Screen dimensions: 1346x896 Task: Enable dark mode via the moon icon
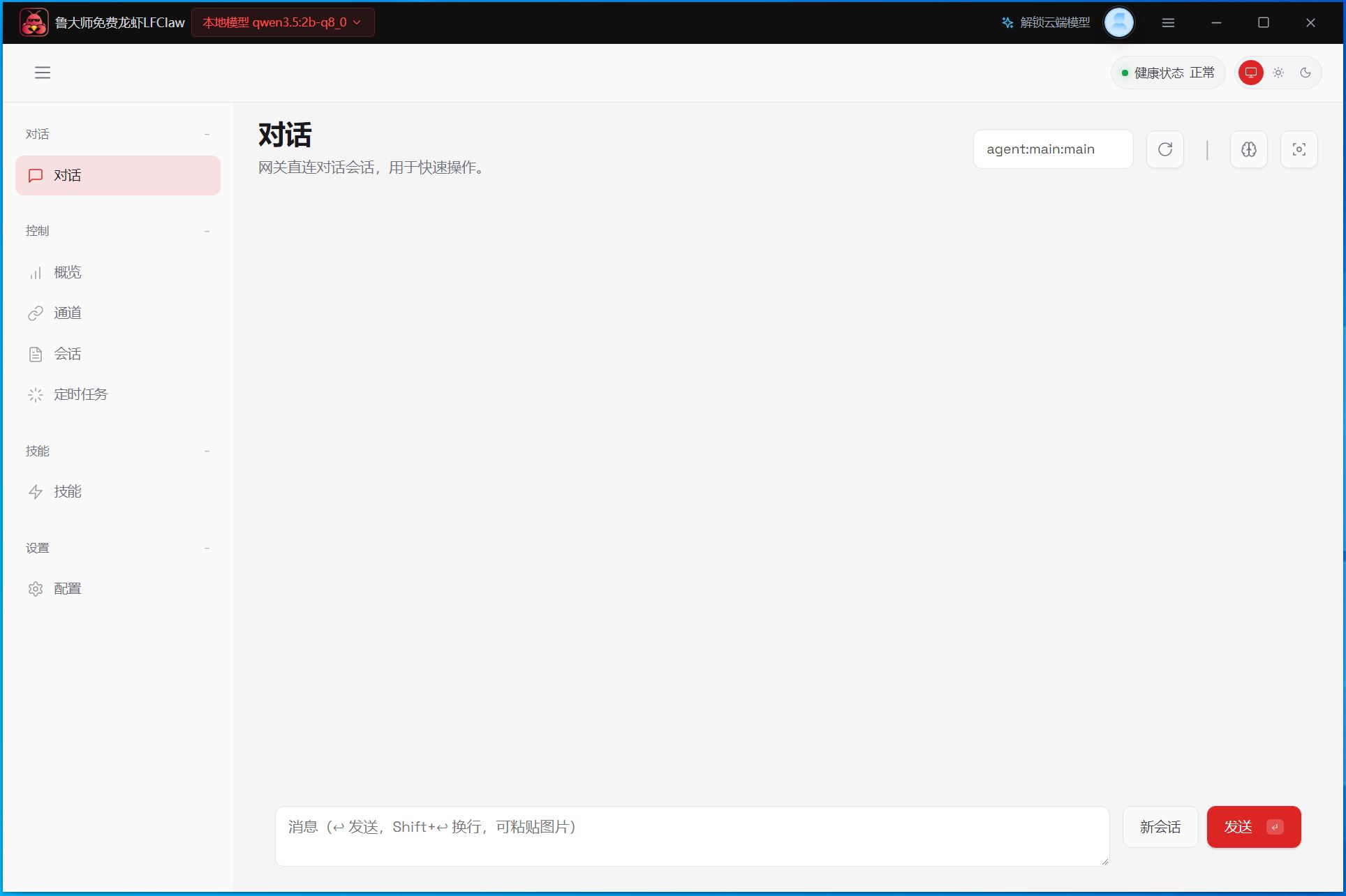(1306, 73)
